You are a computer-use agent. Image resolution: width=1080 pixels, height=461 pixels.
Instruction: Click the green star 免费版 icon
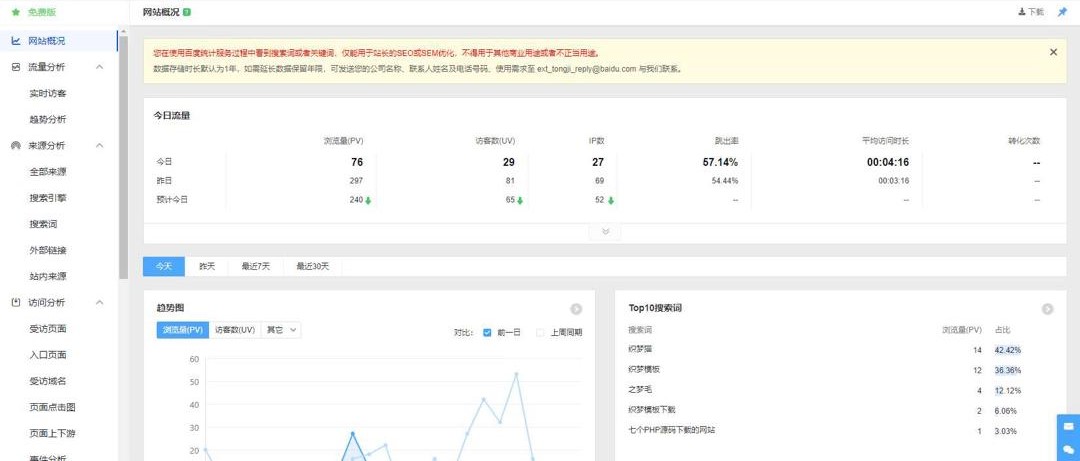click(15, 12)
